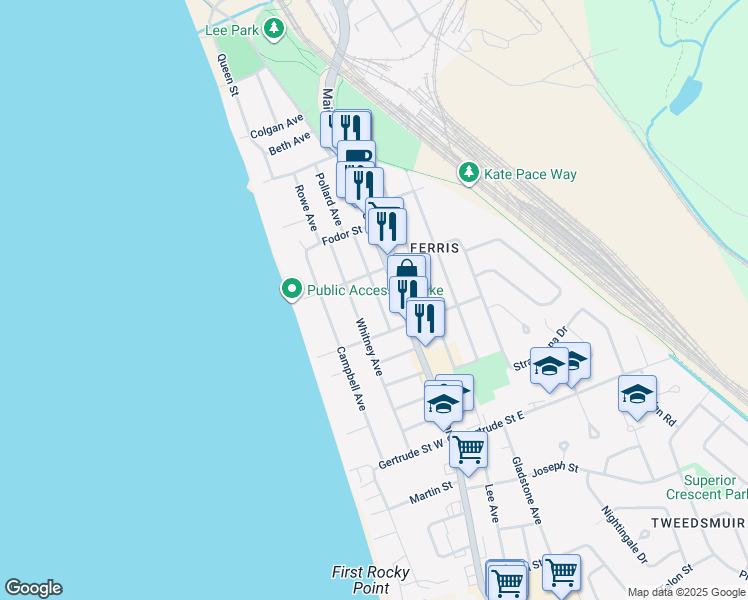
Task: Click the Map data ©2025 Google text
Action: click(x=686, y=593)
